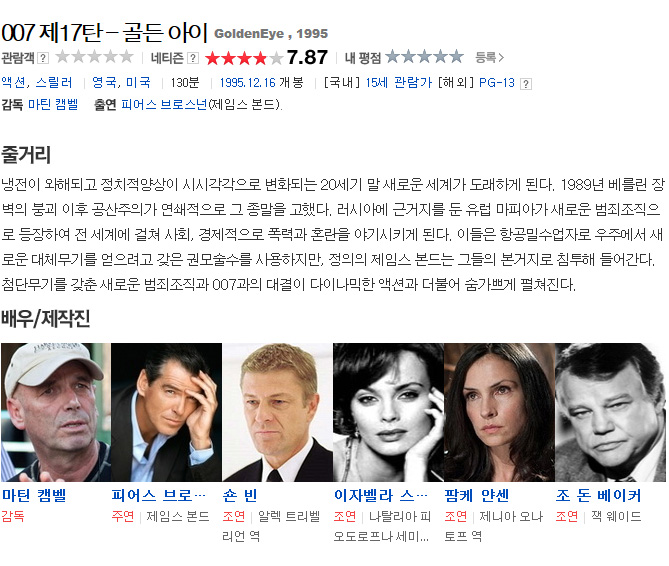Open the 조 돈 베이커 name link
Viewport: 669px width, 566px height.
click(598, 495)
